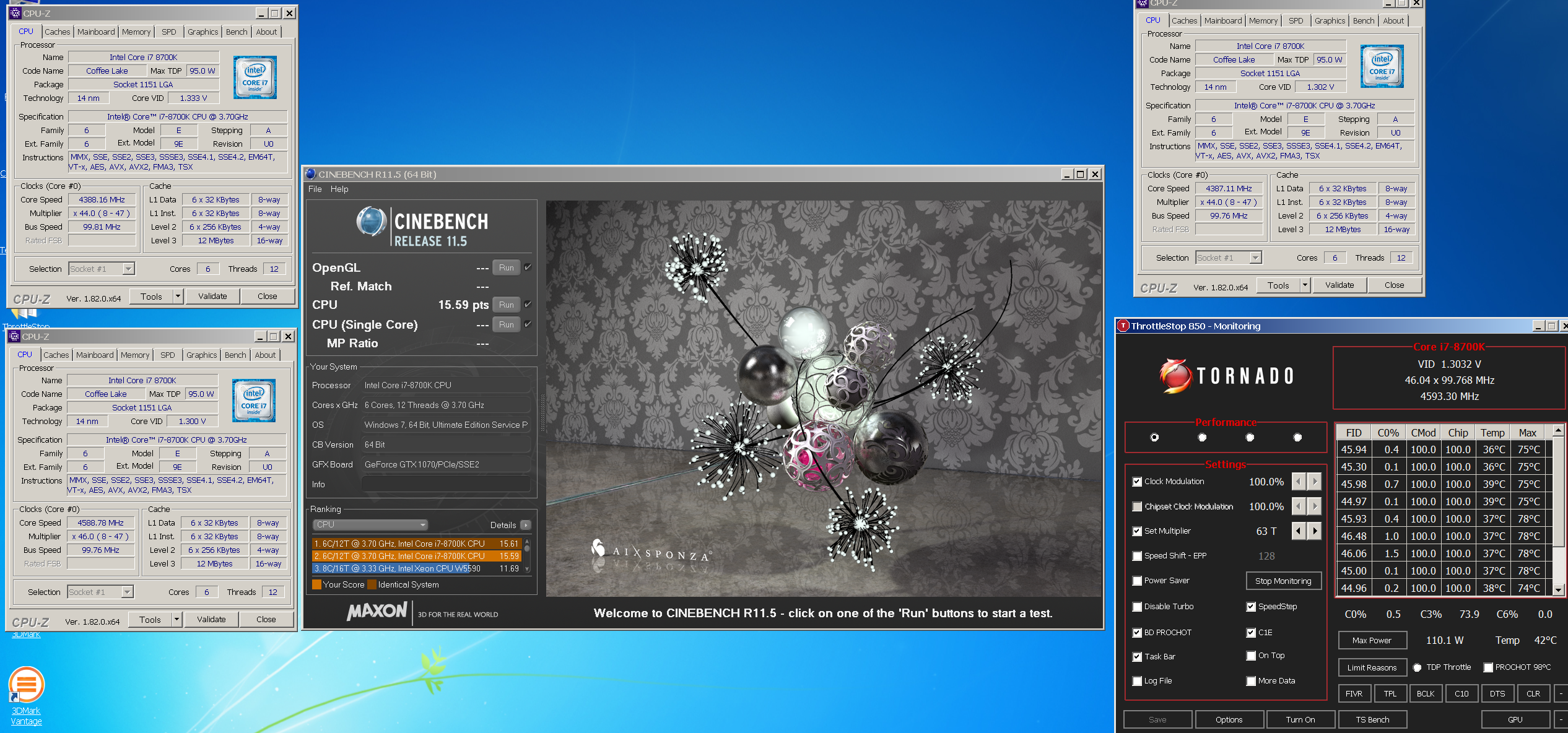Switch to Memory tab in top-left CPU-Z
This screenshot has height=733, width=1568.
(x=136, y=32)
